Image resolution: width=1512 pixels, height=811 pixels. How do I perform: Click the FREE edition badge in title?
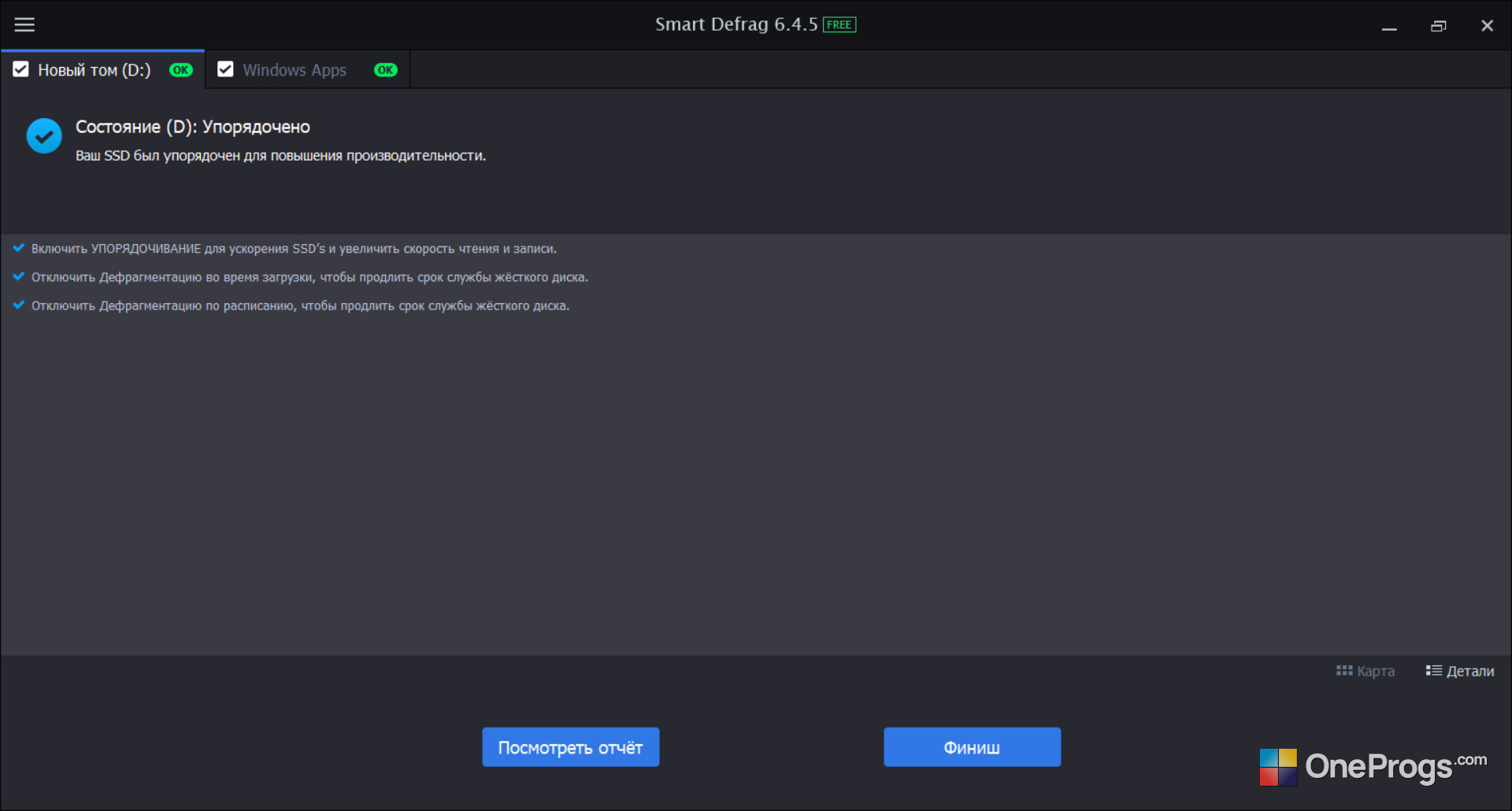(839, 24)
